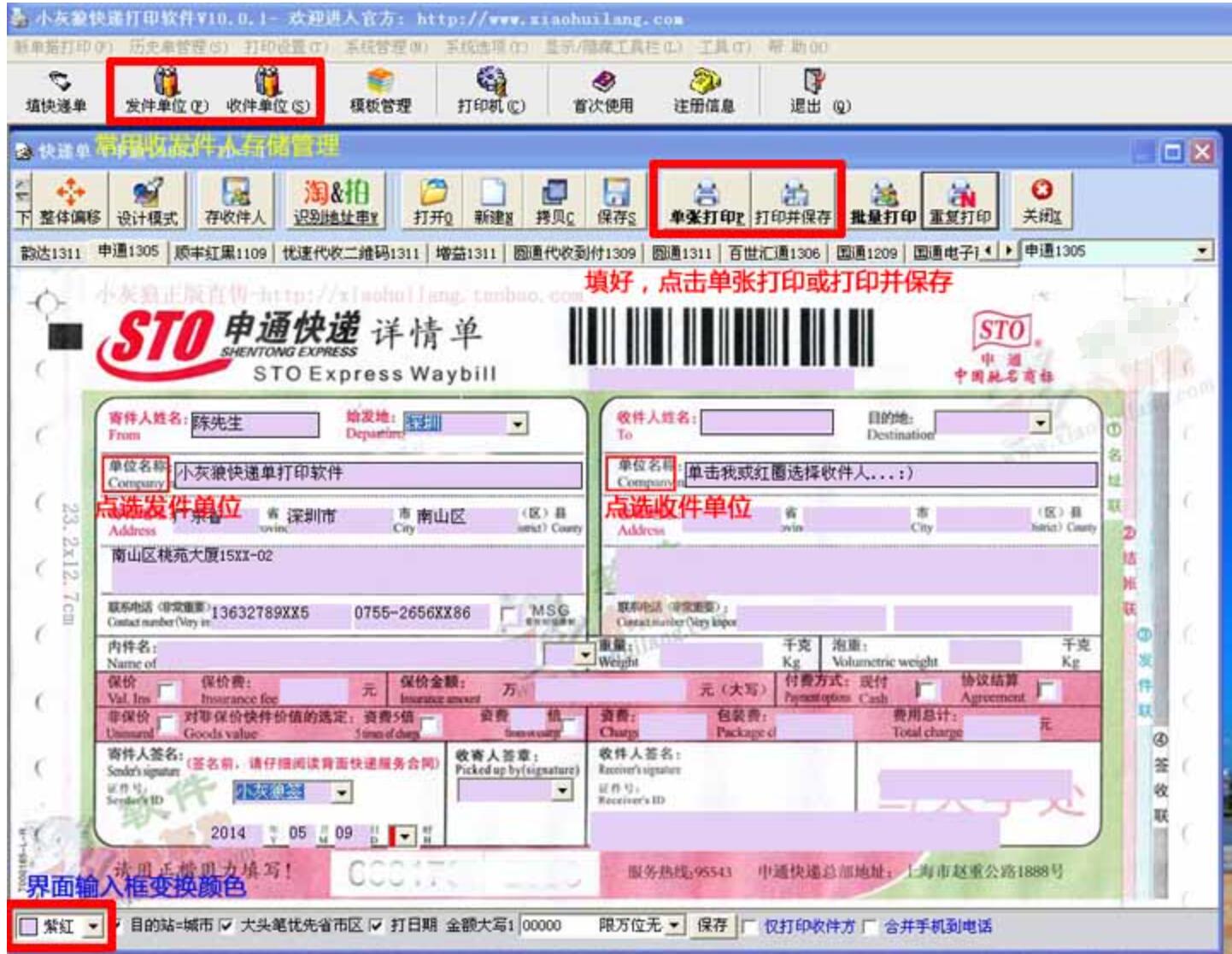
Task: Open the 首次使用 first-use guide
Action: pos(603,92)
